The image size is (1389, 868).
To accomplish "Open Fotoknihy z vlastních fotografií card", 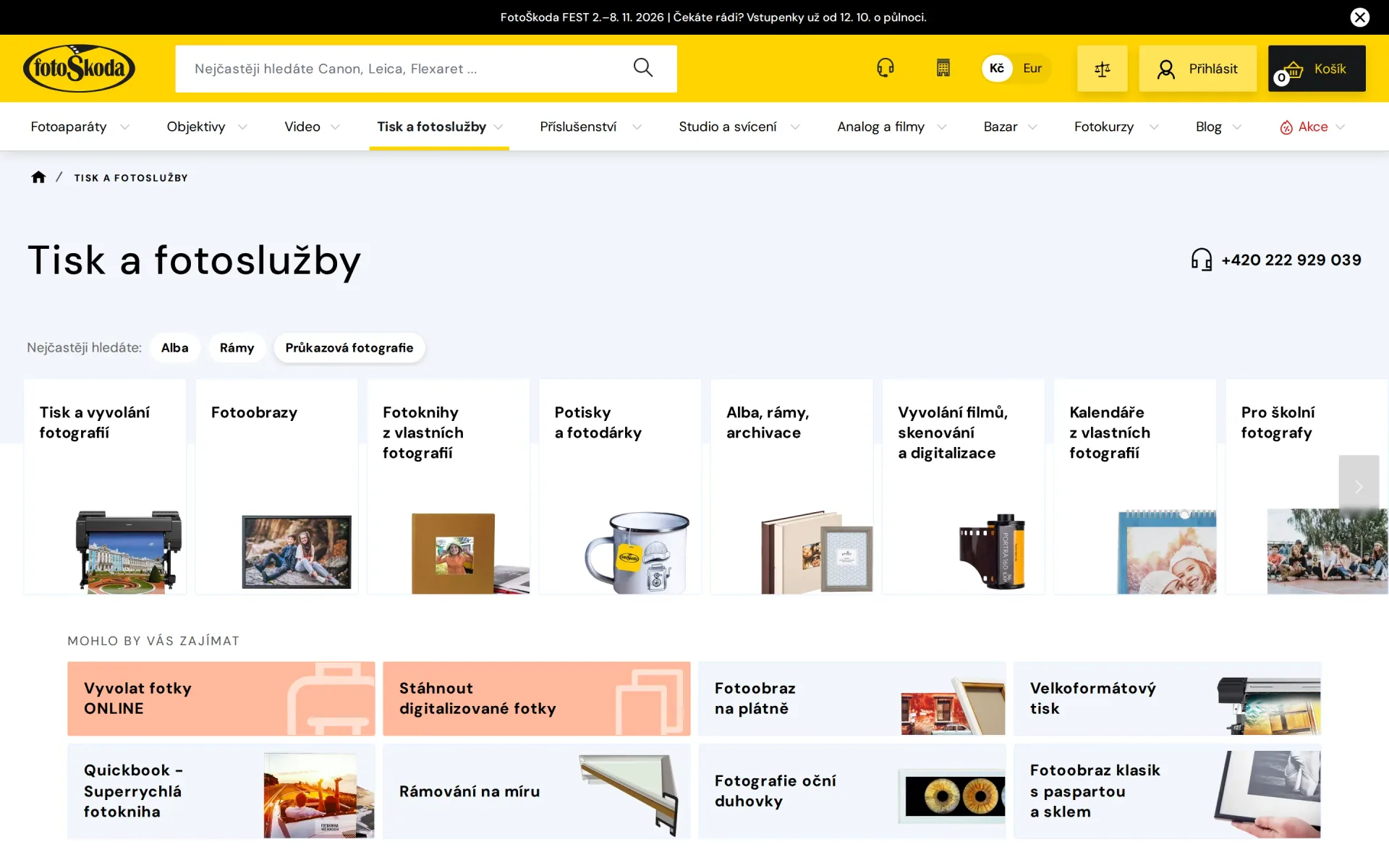I will (449, 487).
